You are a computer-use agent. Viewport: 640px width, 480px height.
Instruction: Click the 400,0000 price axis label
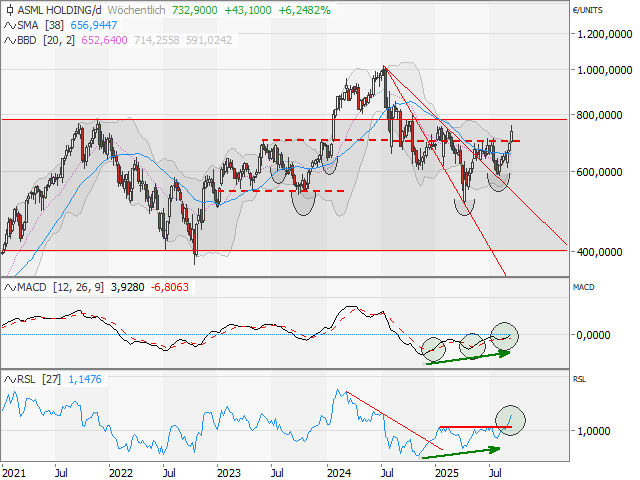599,252
